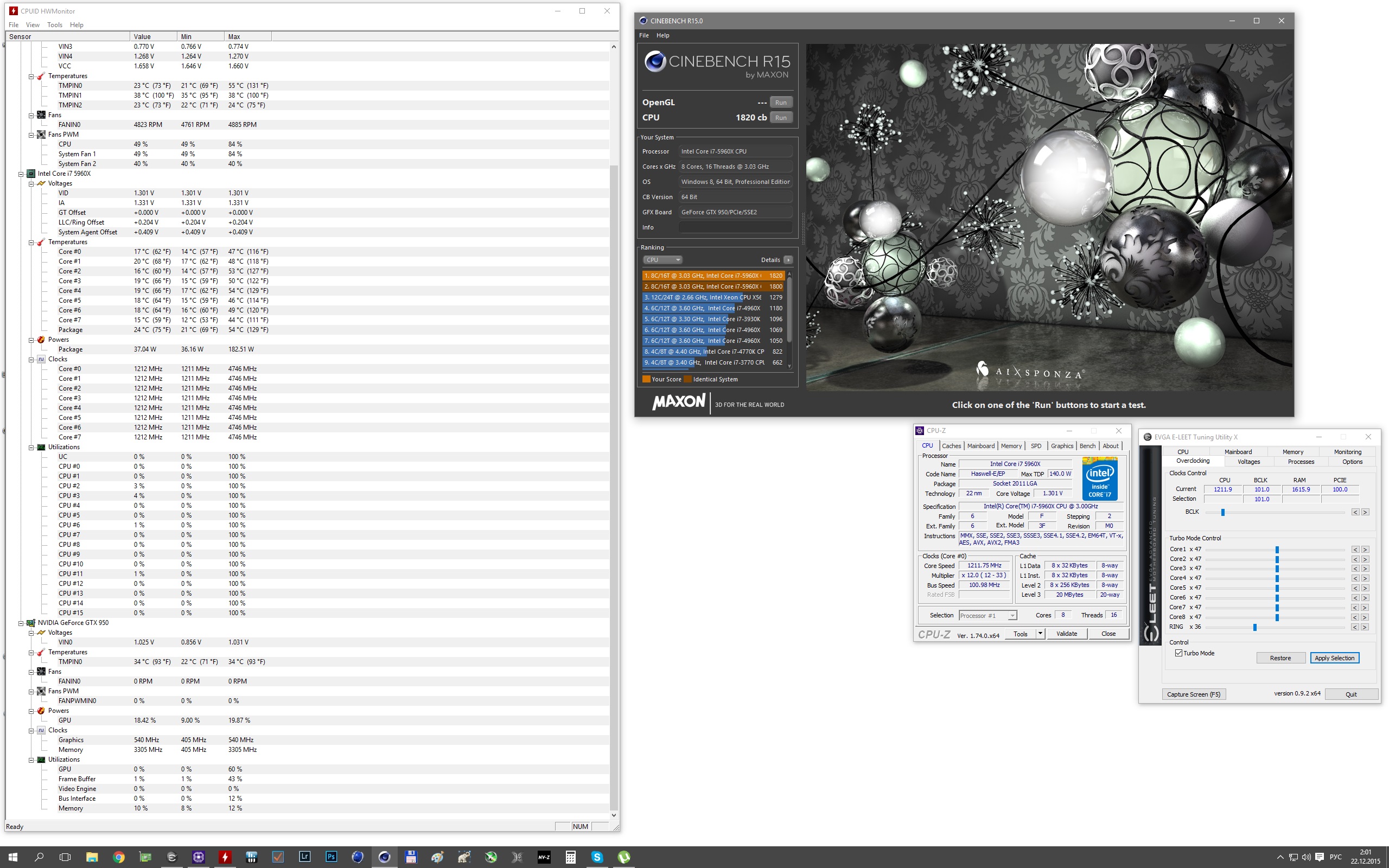
Task: Open the green graphics card taskbar icon
Action: point(145,857)
